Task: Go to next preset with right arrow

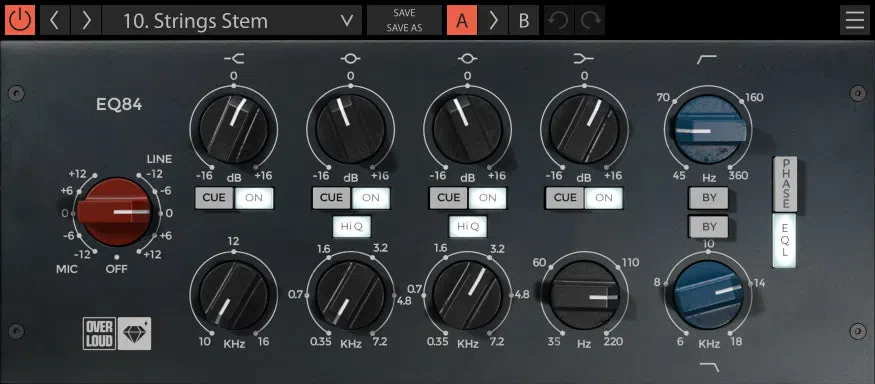Action: [x=86, y=21]
